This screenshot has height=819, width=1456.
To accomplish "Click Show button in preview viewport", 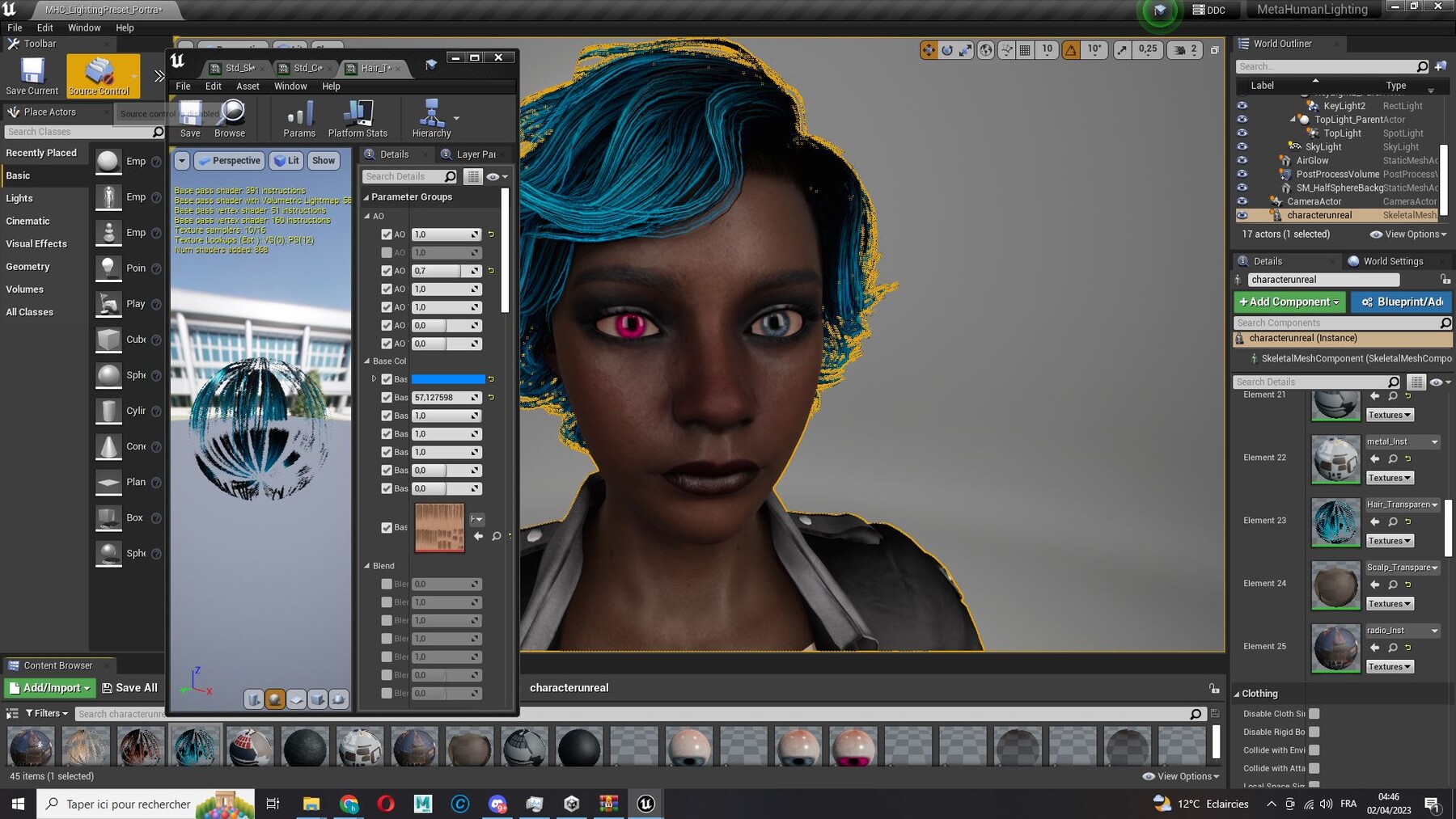I will tap(324, 161).
